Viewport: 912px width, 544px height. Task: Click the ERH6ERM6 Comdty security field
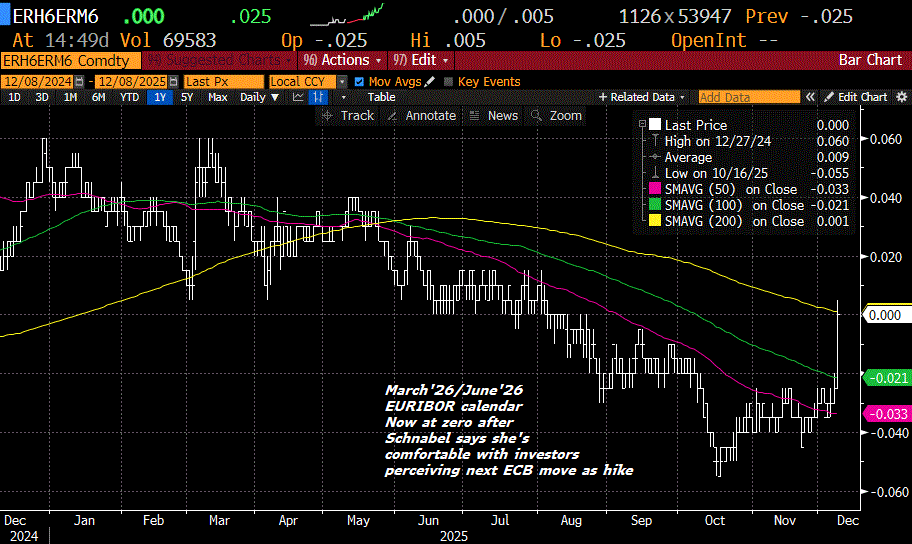click(71, 61)
